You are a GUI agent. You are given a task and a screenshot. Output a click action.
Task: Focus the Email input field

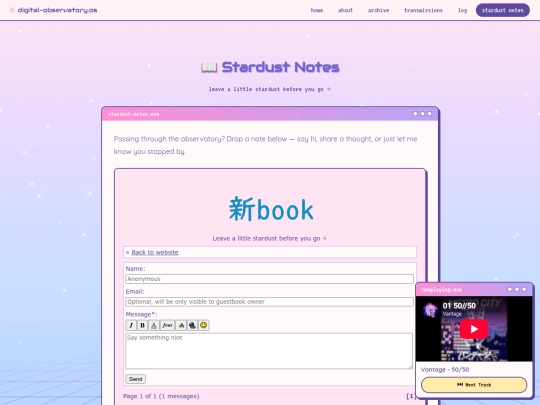(x=269, y=302)
